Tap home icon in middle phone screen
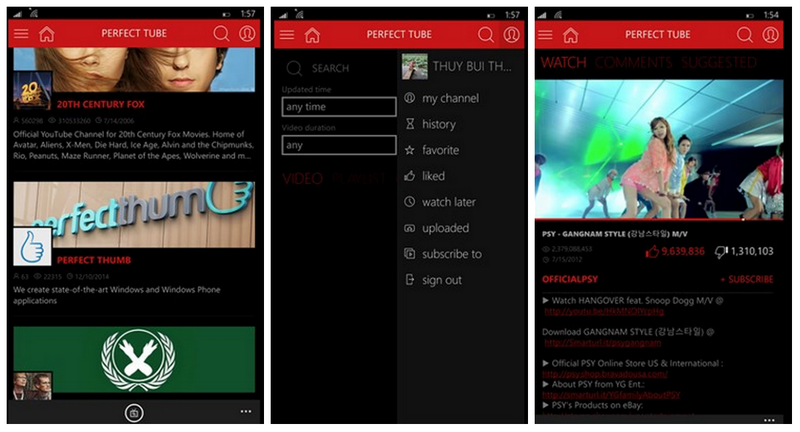Image resolution: width=800 pixels, height=432 pixels. [312, 35]
